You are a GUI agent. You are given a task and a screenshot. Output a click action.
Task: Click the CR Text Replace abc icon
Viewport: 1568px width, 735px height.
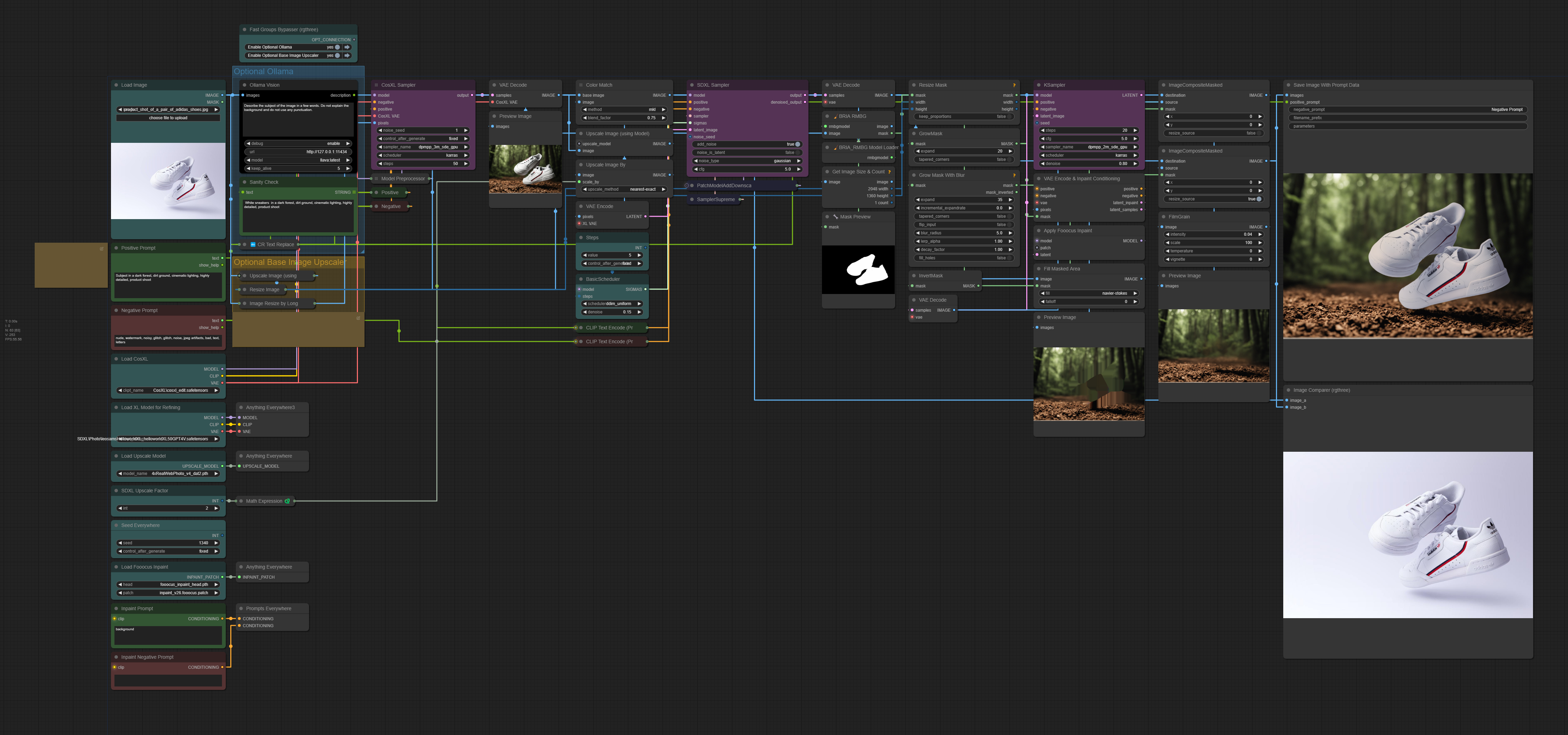tap(252, 244)
